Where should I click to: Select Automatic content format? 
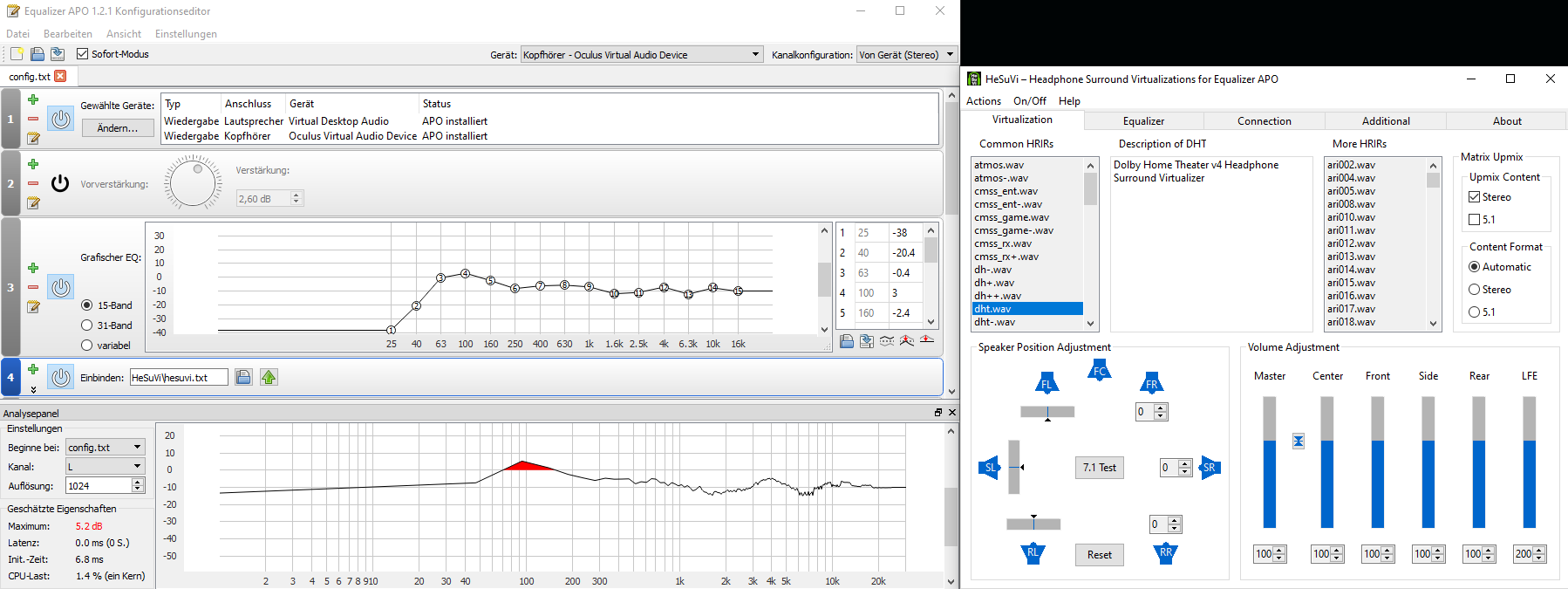[1475, 267]
